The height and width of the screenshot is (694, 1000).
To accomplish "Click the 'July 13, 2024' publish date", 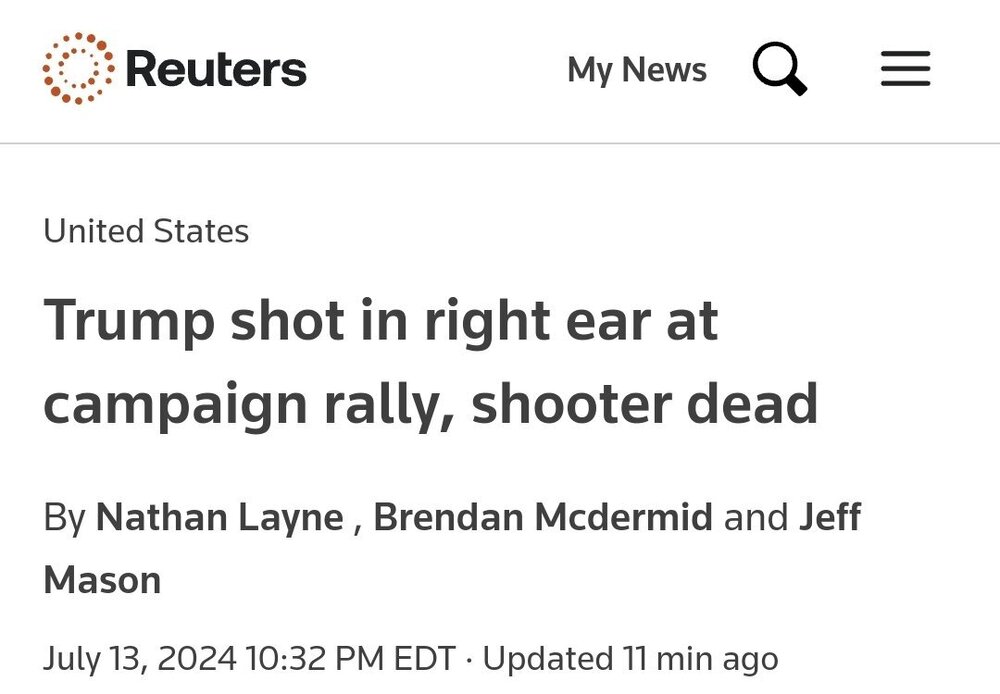I will (x=140, y=658).
